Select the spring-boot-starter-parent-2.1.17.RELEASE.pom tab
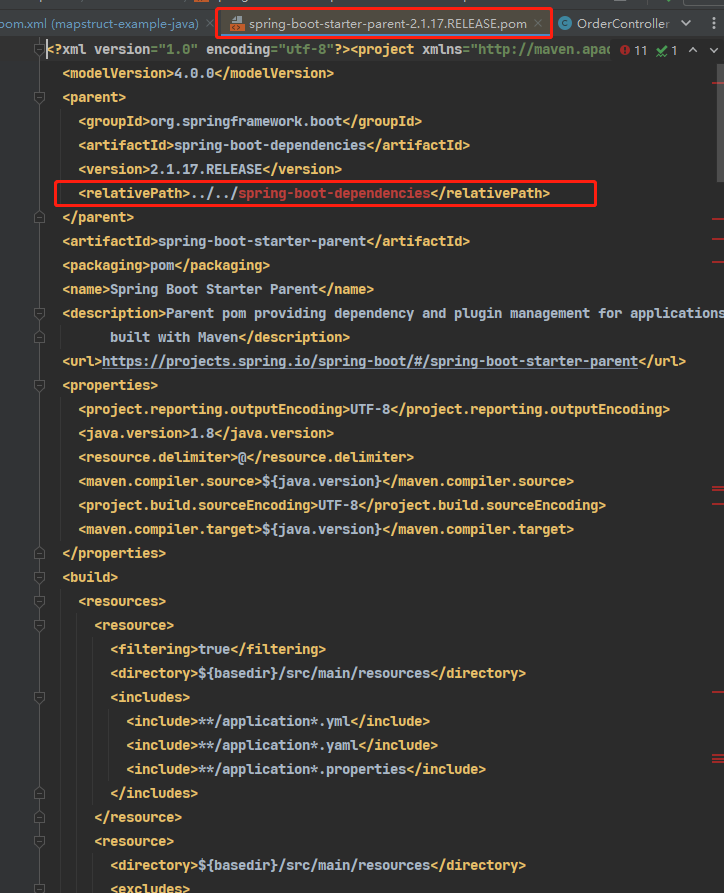This screenshot has height=893, width=724. [x=388, y=23]
